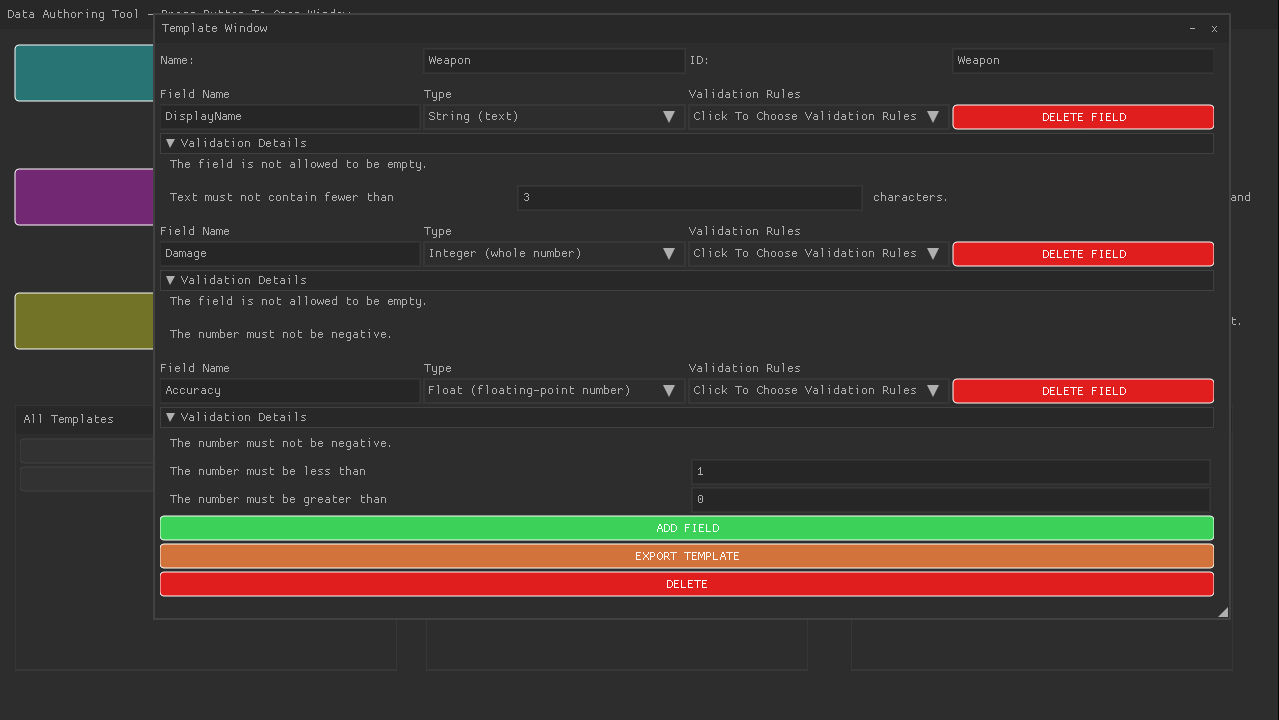The height and width of the screenshot is (720, 1279).
Task: Delete the DisplayName field
Action: click(1082, 116)
